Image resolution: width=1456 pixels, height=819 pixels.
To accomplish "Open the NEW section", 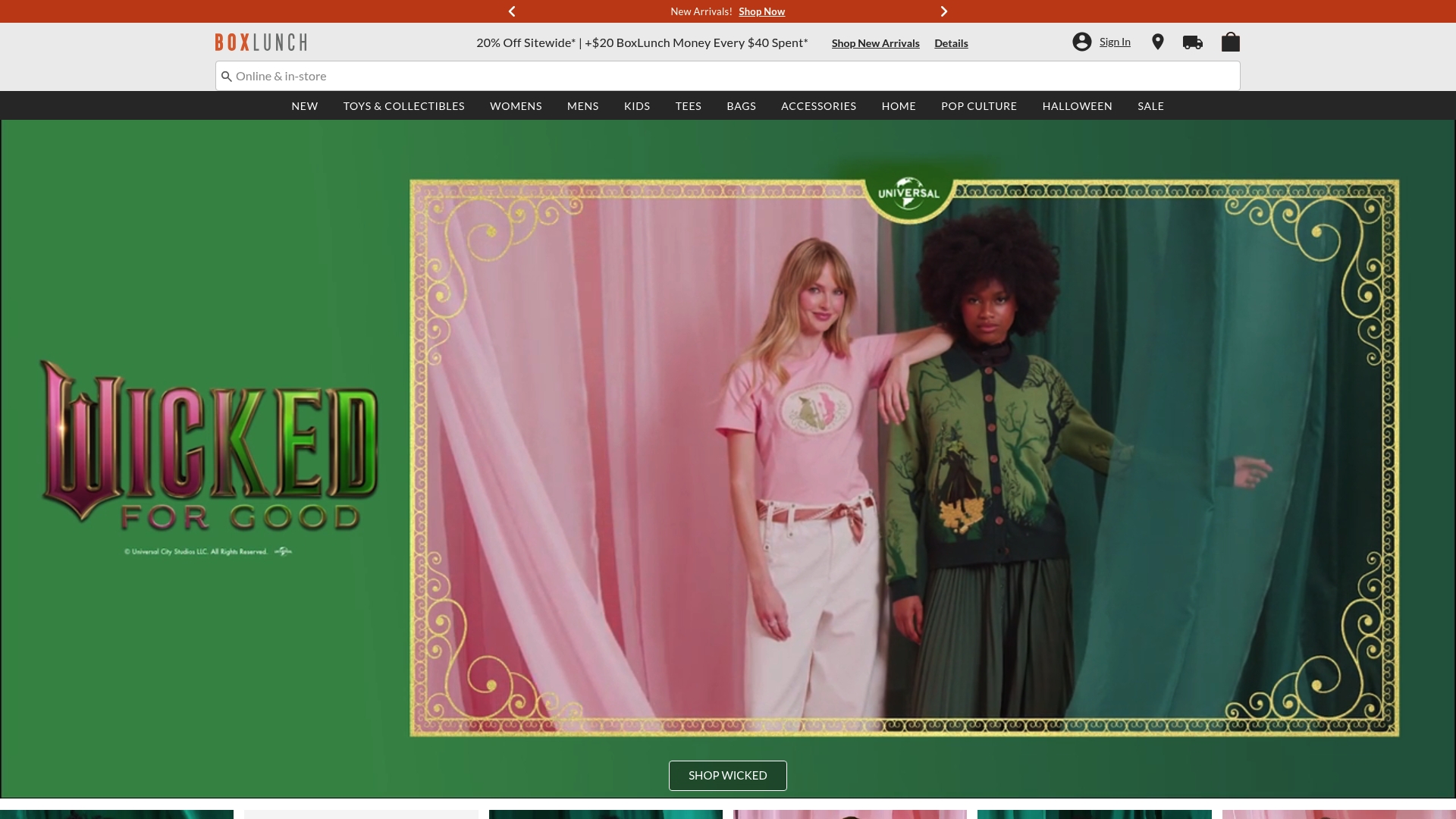I will pos(305,106).
